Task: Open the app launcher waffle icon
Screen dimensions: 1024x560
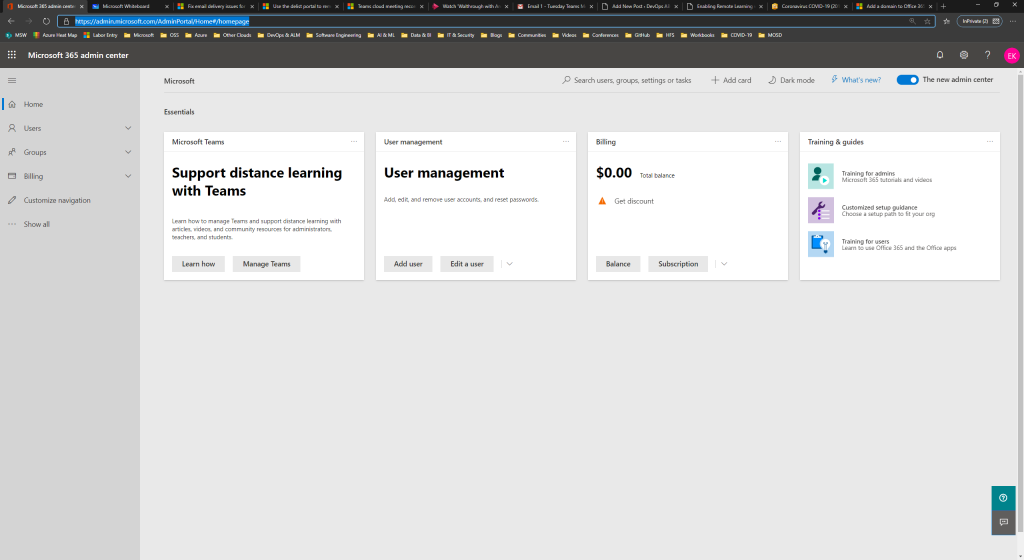Action: coord(12,55)
